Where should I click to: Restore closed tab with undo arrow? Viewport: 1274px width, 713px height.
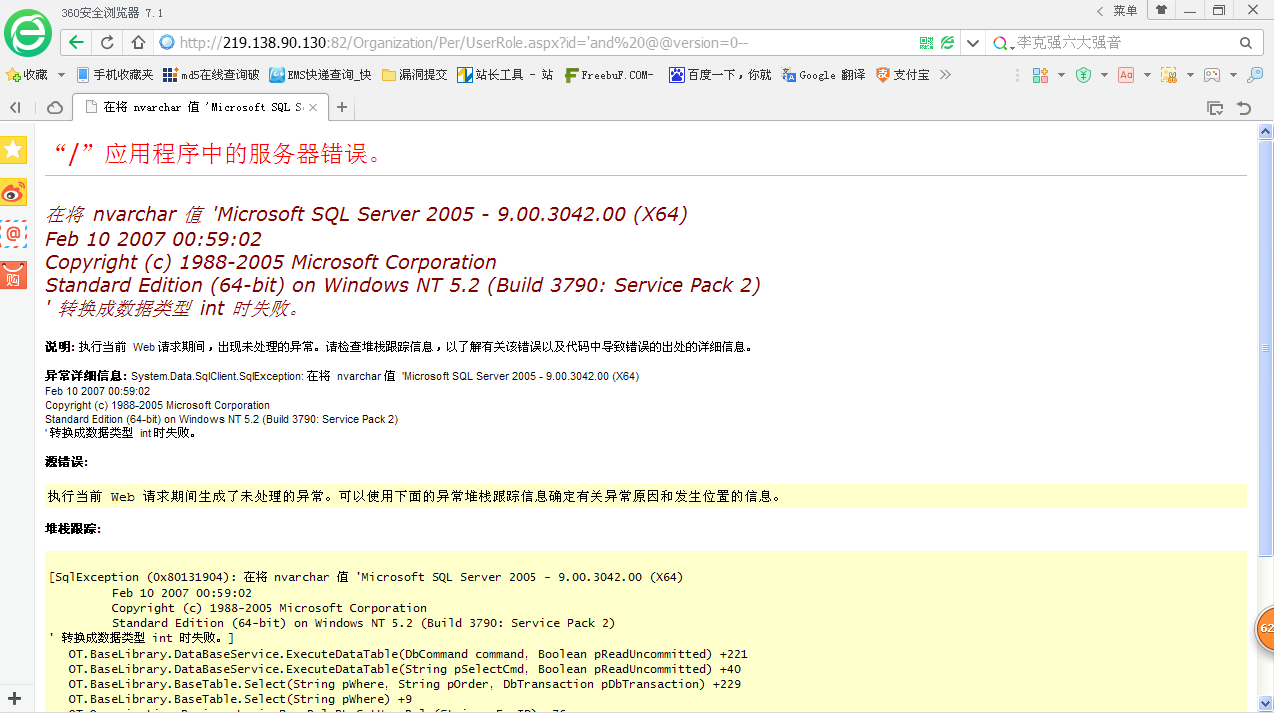click(1244, 107)
